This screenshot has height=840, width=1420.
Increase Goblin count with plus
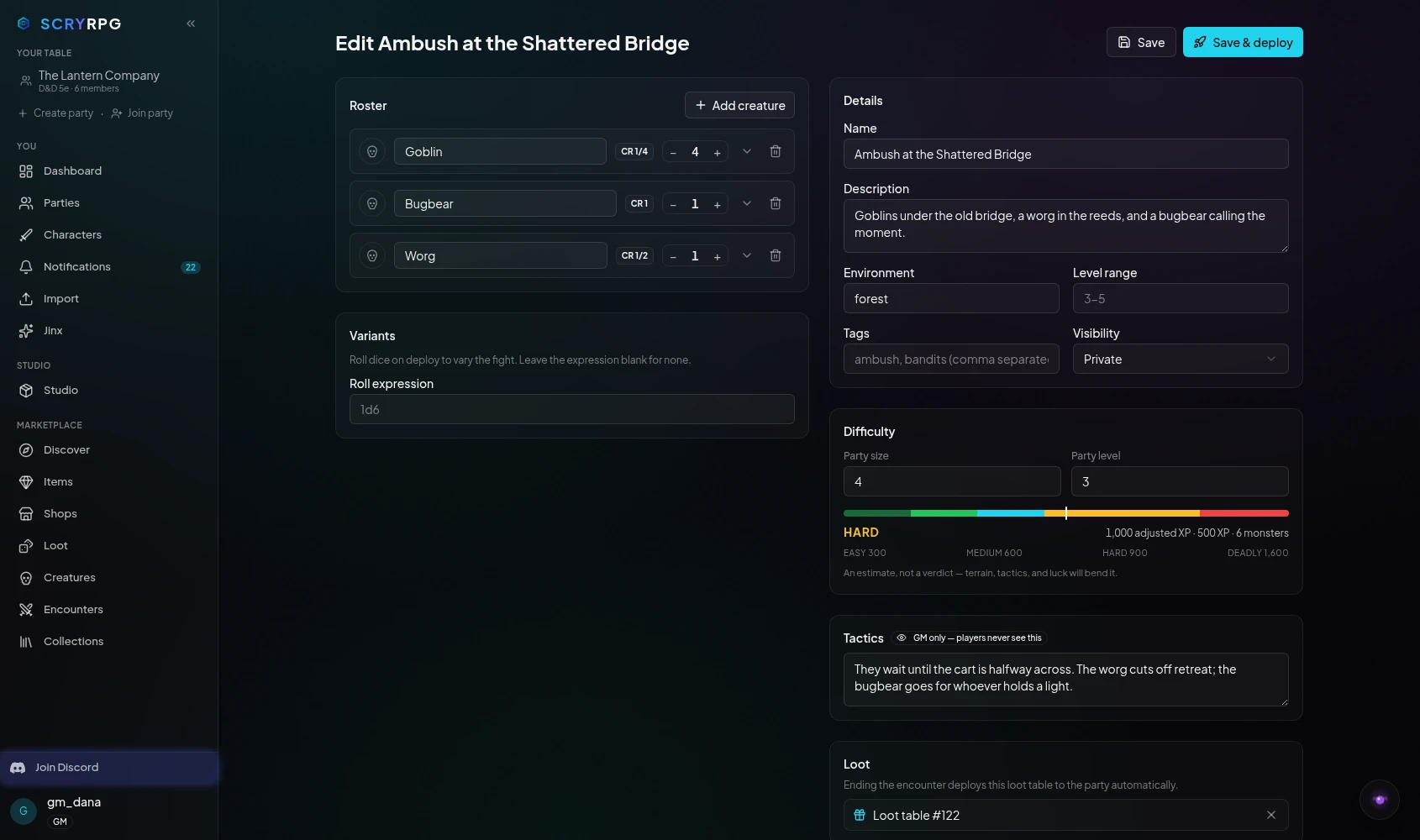[718, 152]
